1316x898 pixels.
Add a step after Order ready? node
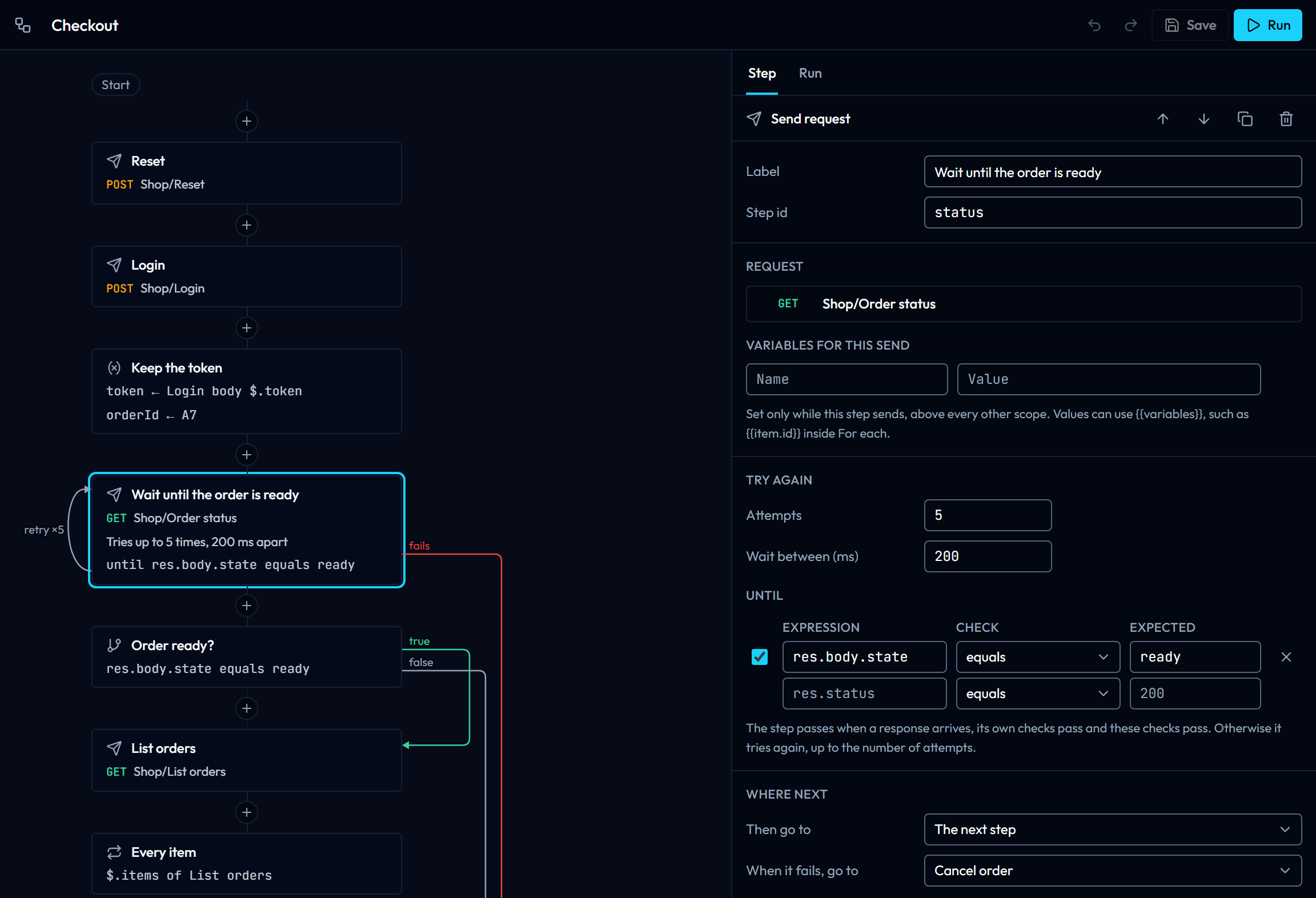pos(247,708)
